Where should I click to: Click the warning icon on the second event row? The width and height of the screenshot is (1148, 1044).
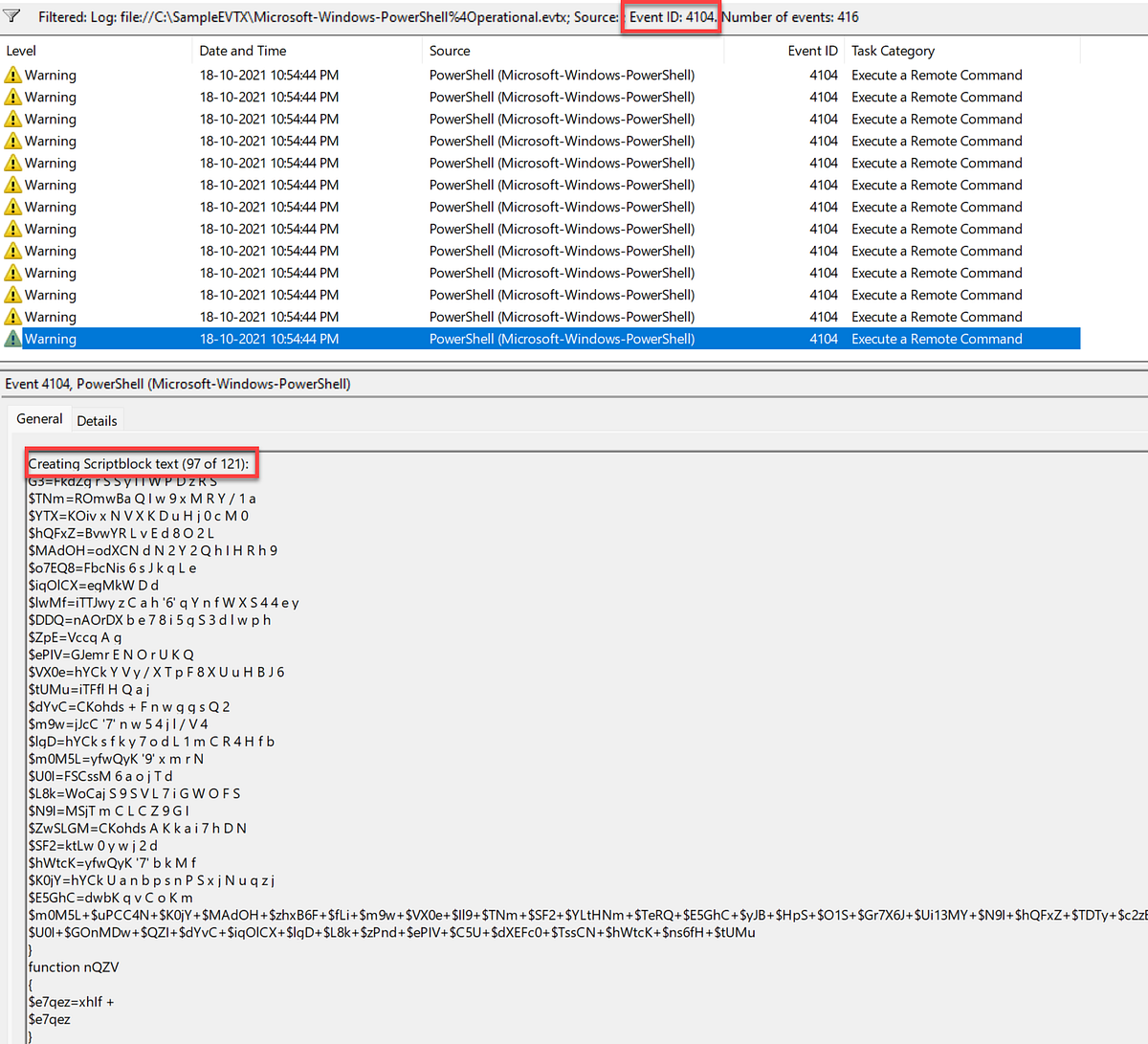13,97
